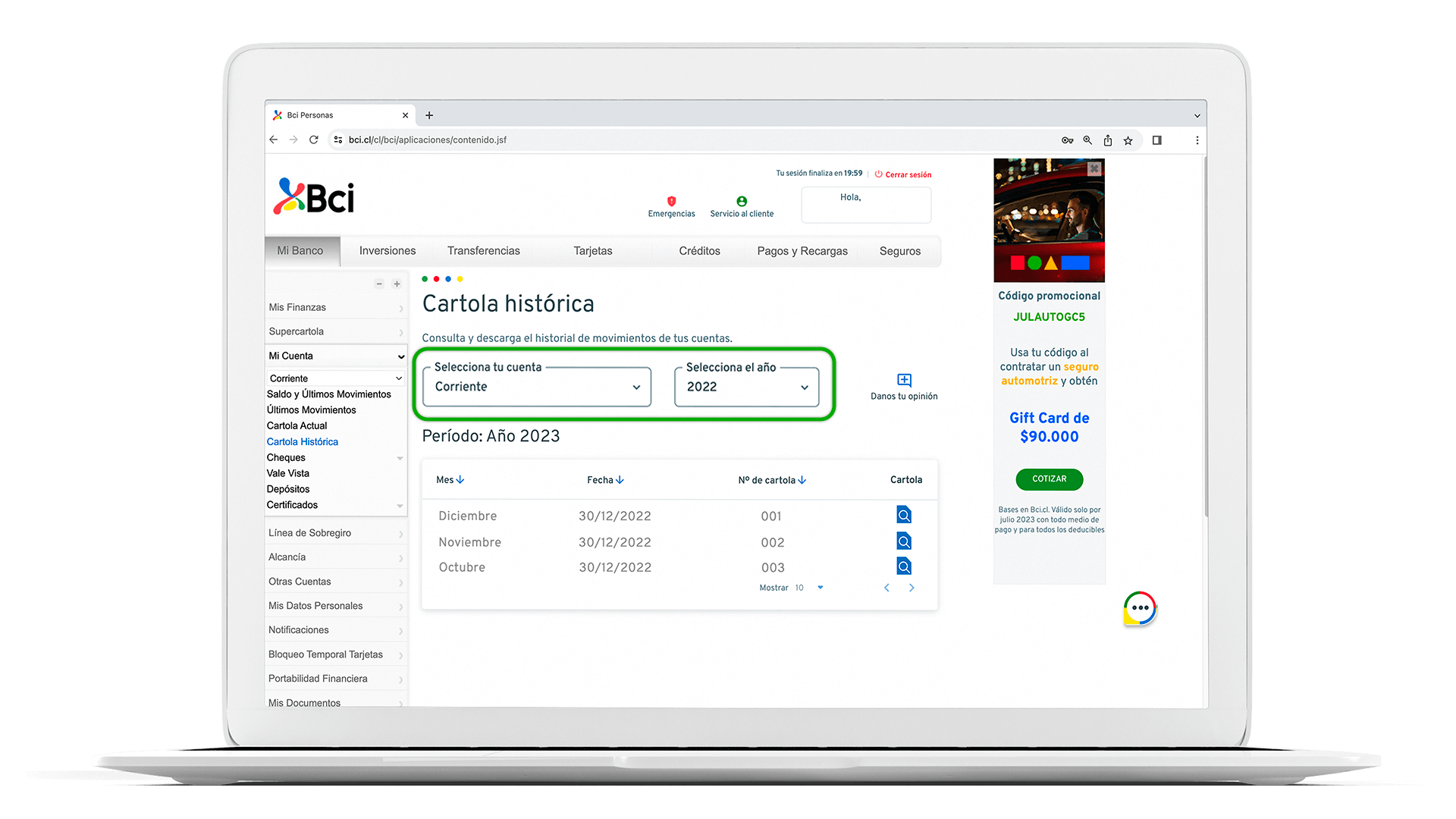Open the Mostrar rows count dropdown
Image resolution: width=1456 pixels, height=819 pixels.
click(x=820, y=588)
